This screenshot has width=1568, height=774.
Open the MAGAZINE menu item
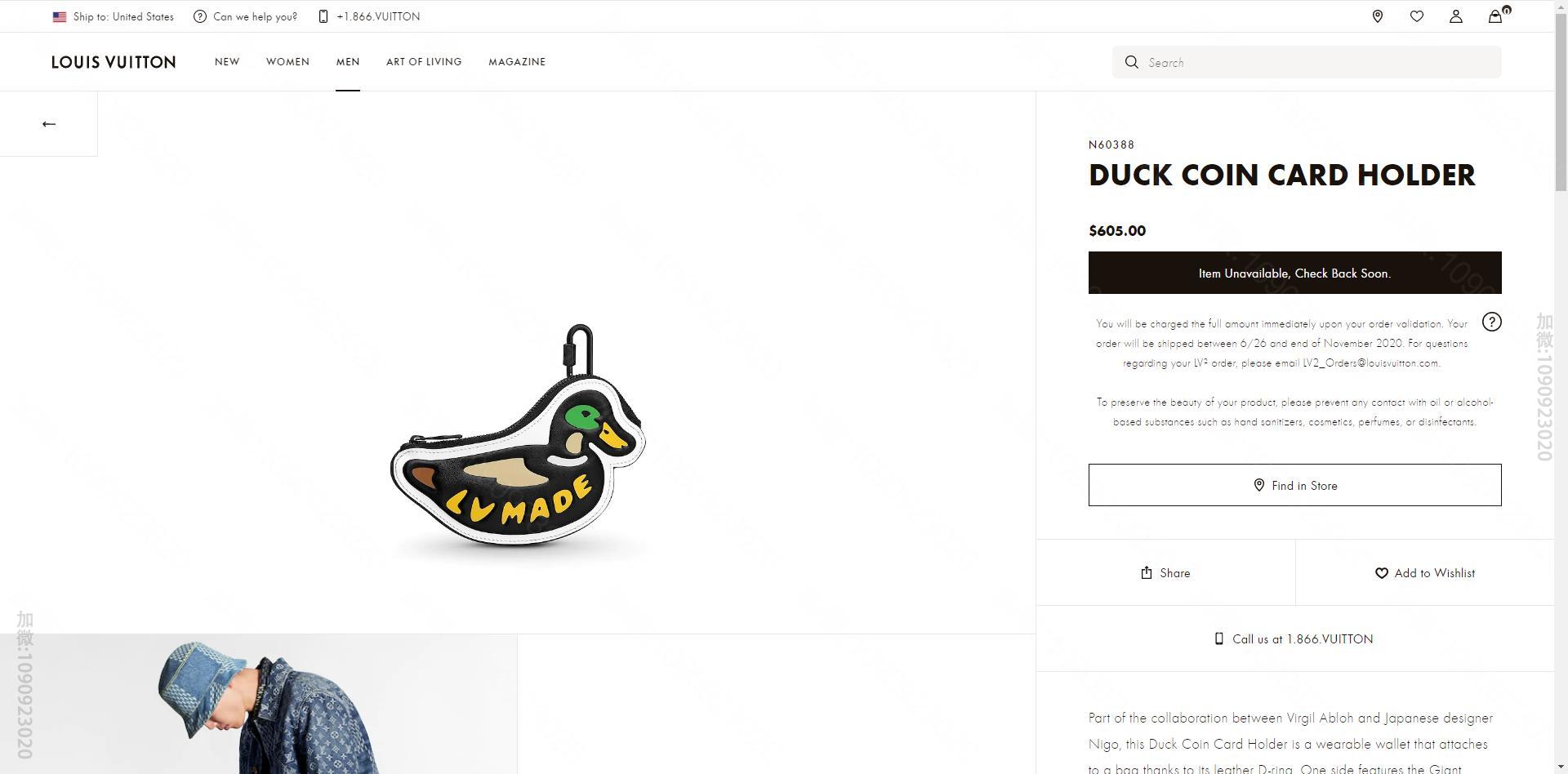(x=517, y=62)
